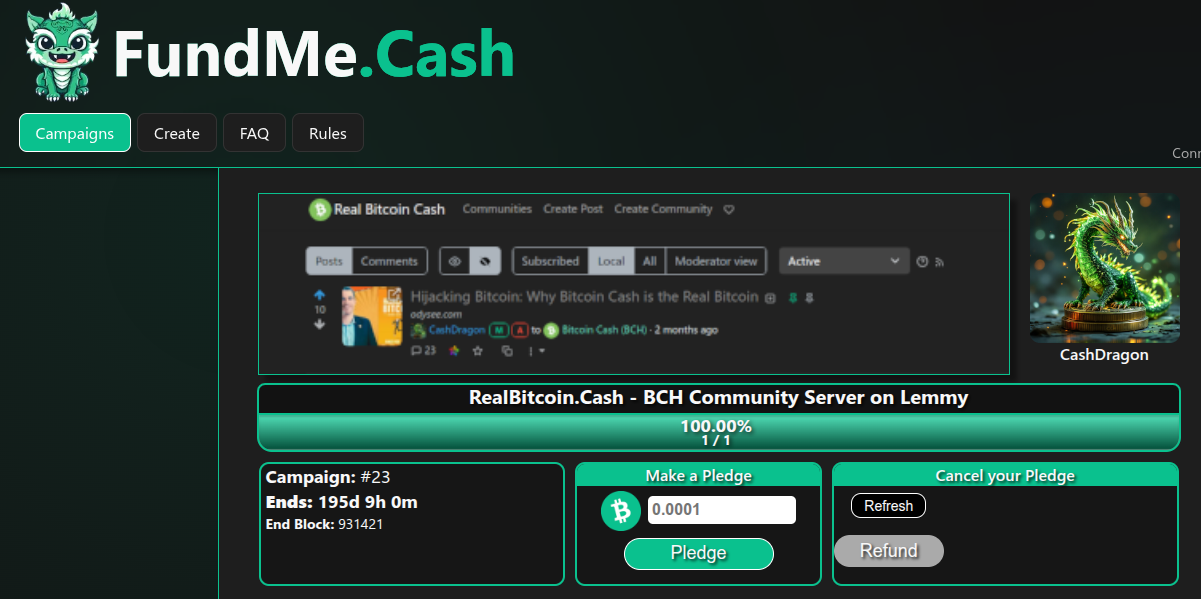Expand the more options caret under the post

point(540,351)
